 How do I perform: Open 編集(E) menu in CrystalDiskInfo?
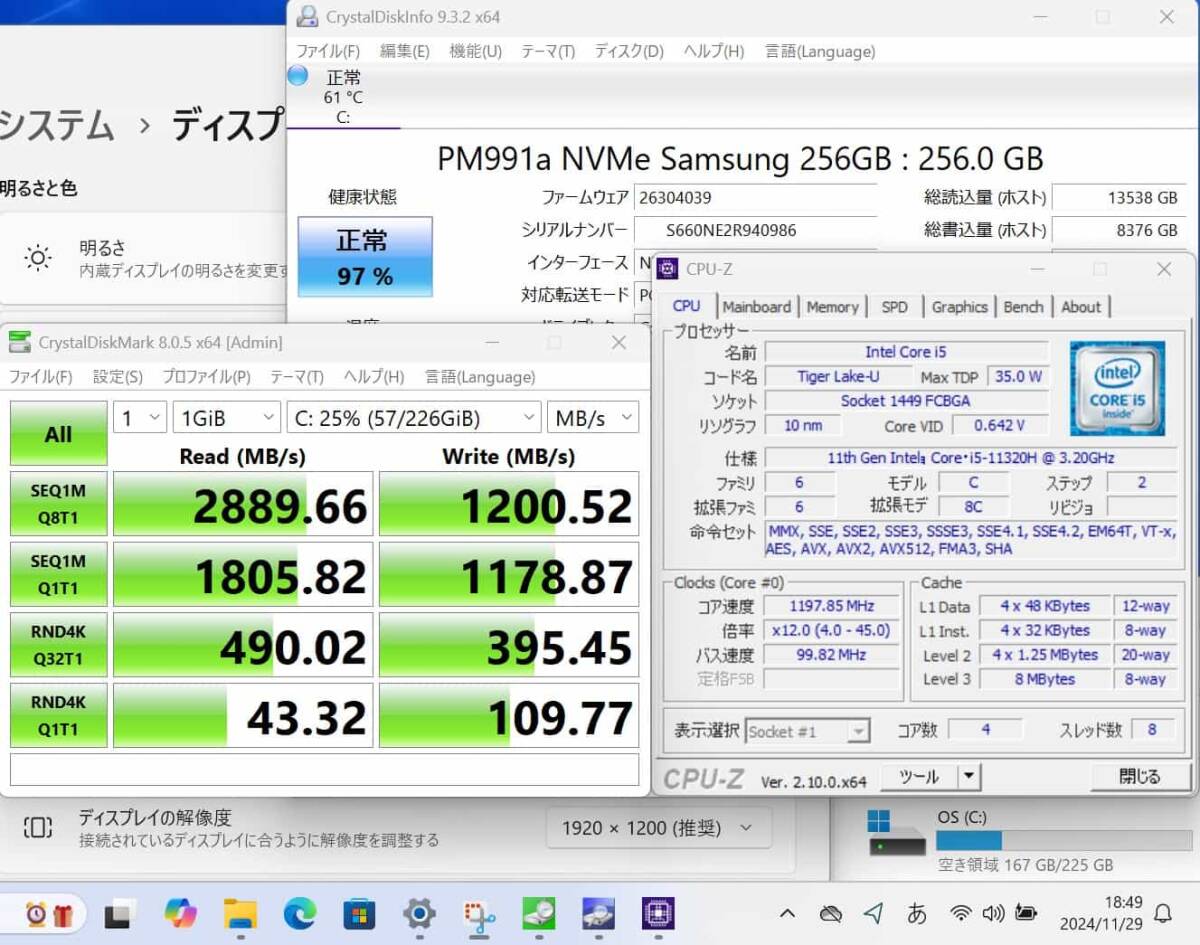pos(405,51)
